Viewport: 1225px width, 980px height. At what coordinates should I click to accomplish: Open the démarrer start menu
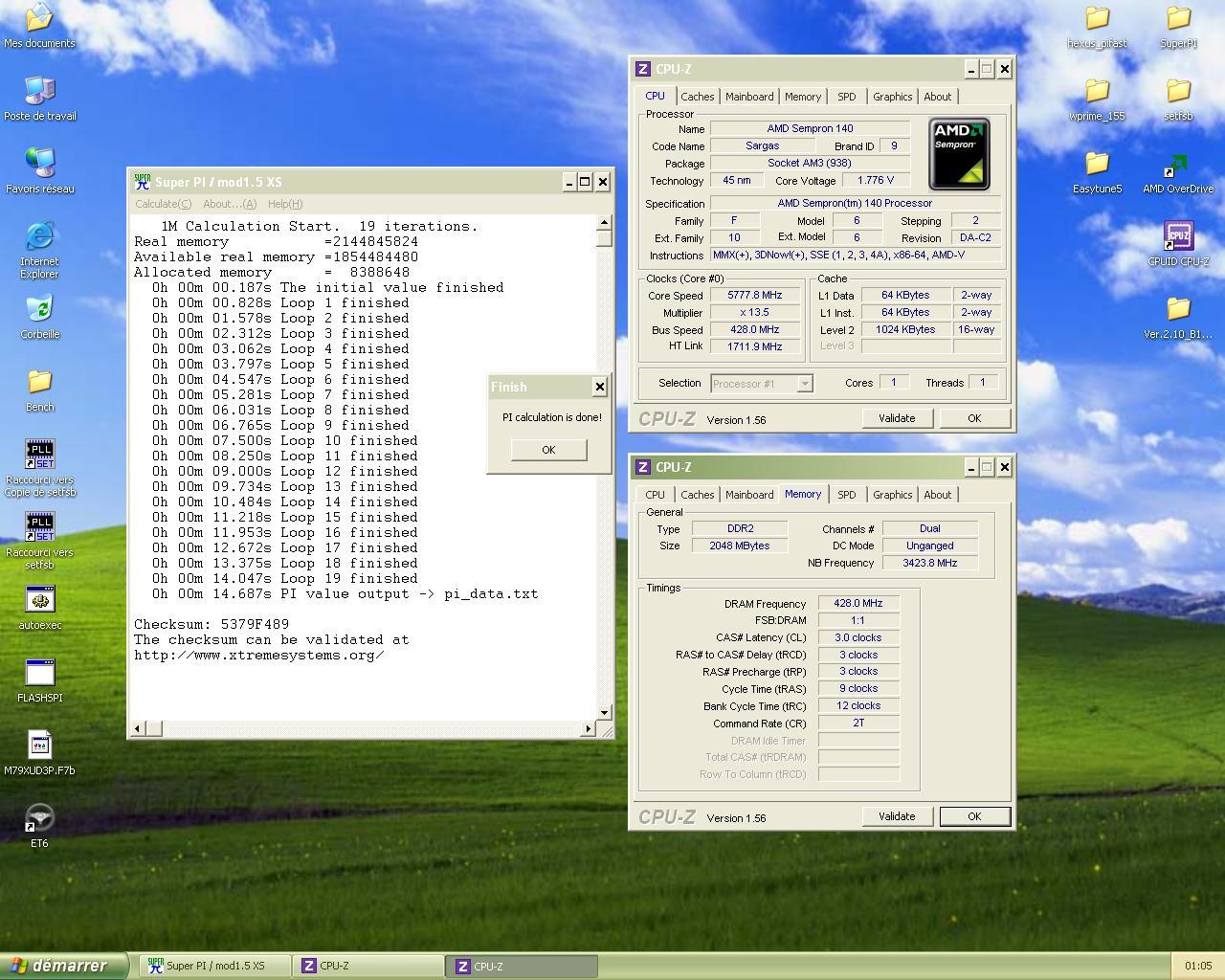click(63, 966)
